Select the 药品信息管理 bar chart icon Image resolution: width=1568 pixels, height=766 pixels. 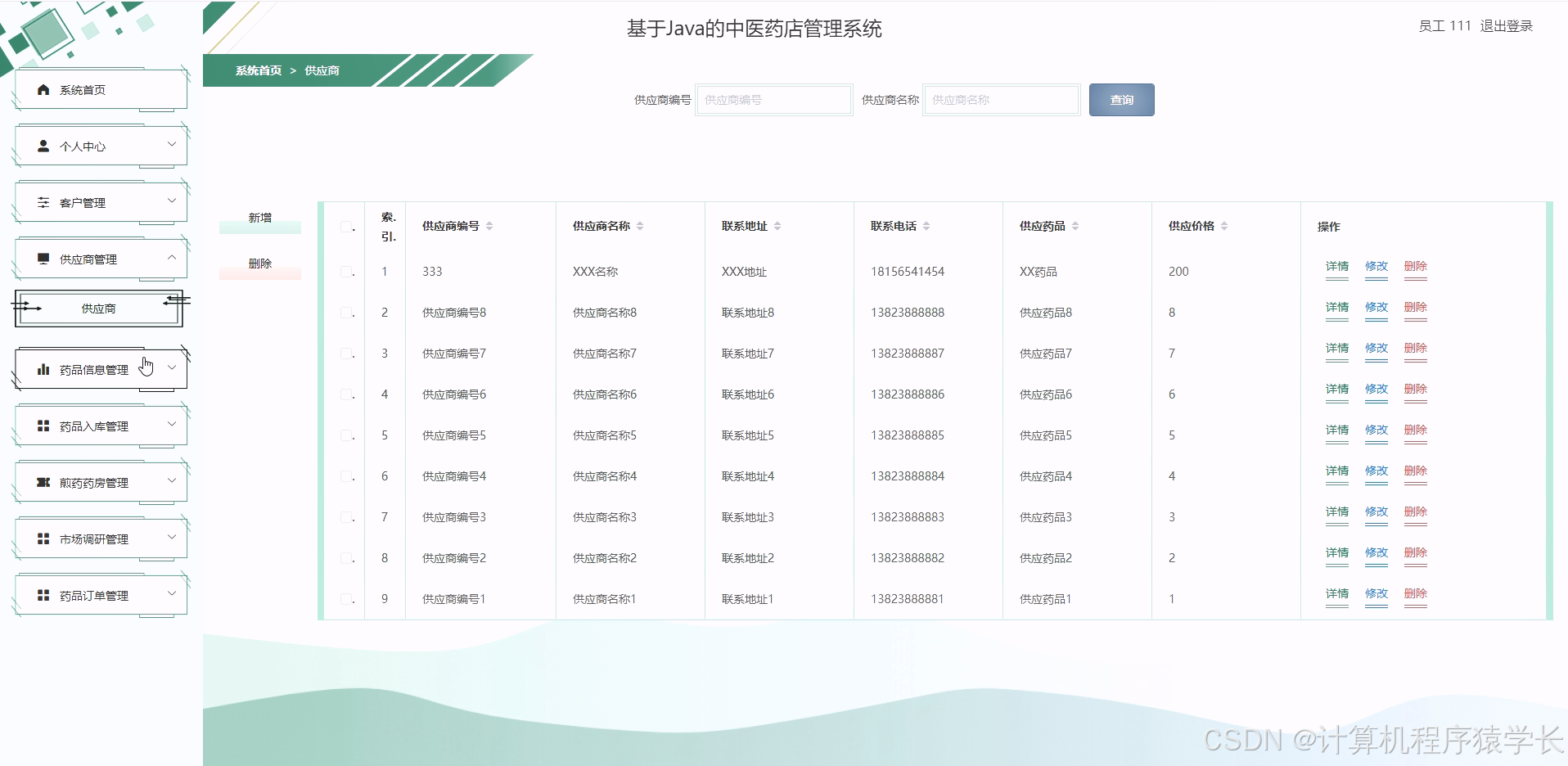(x=43, y=368)
